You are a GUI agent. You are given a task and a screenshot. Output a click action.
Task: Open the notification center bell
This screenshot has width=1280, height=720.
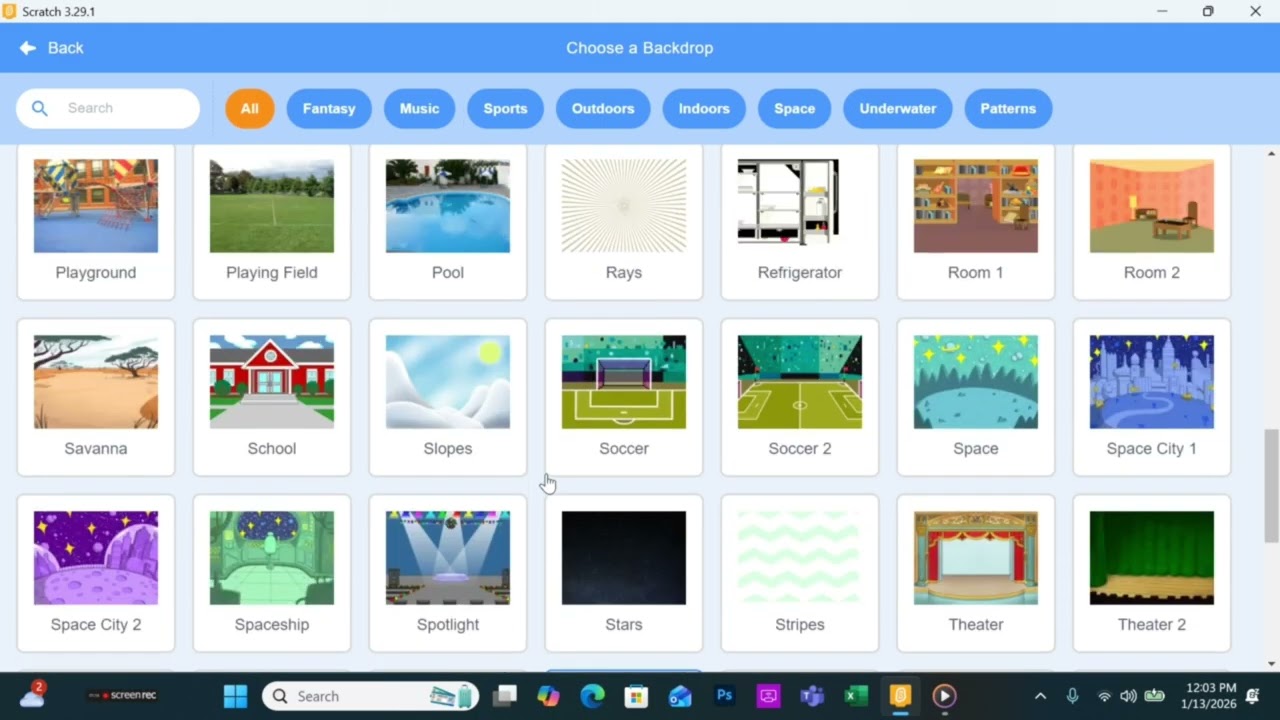coord(1254,696)
